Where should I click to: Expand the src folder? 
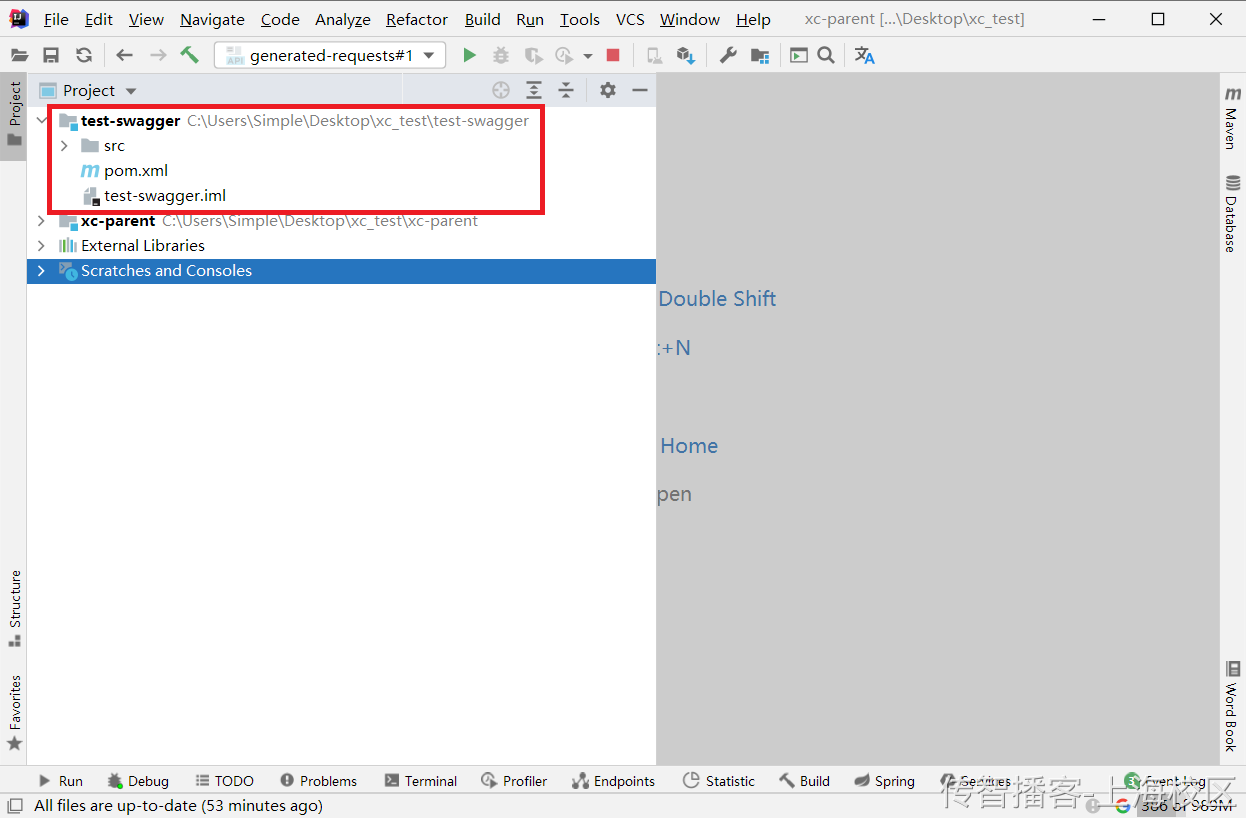coord(64,146)
